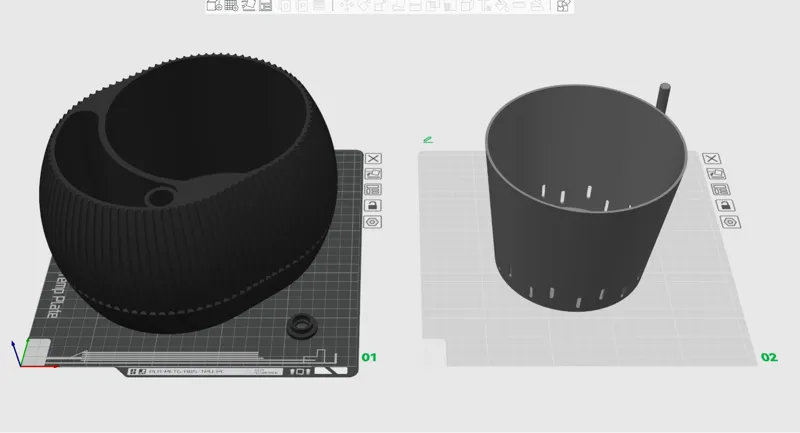800x433 pixels.
Task: Select the Move tool in toolbar
Action: 346,6
